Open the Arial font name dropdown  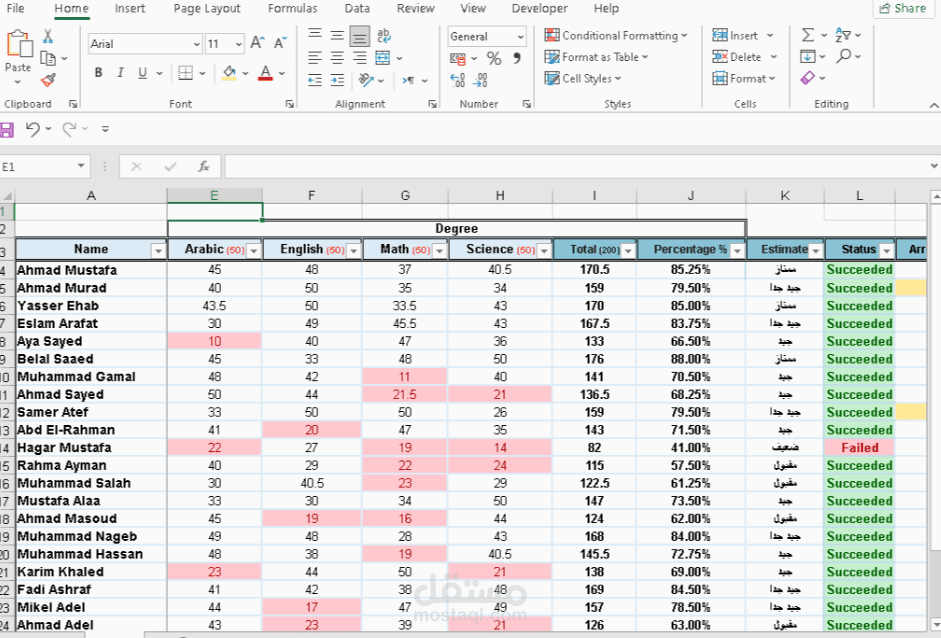(196, 44)
